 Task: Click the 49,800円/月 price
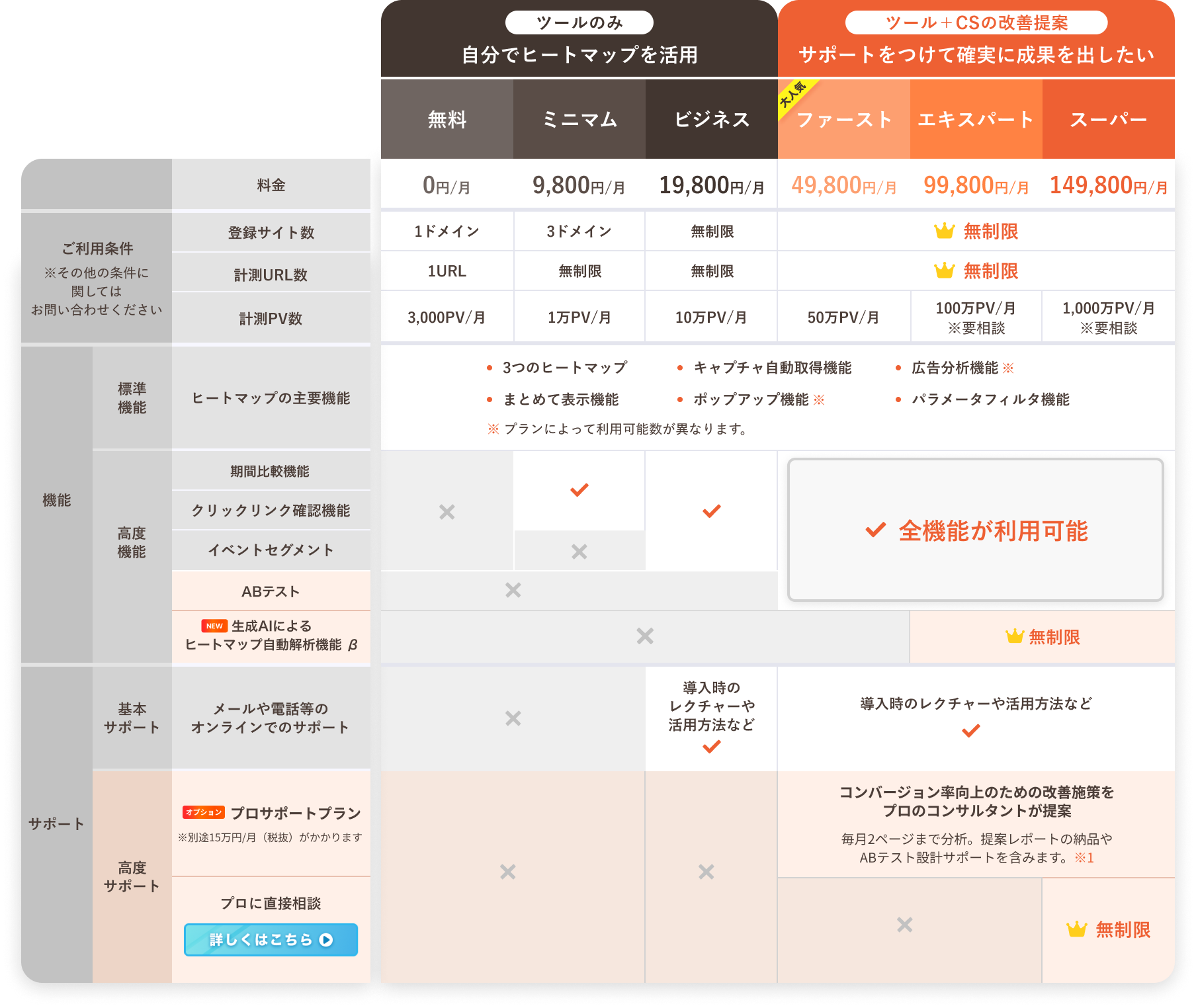(x=844, y=185)
